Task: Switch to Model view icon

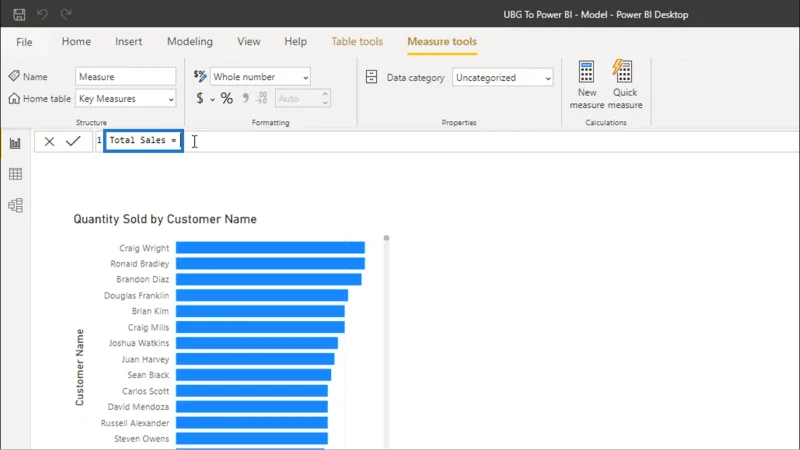Action: [15, 206]
